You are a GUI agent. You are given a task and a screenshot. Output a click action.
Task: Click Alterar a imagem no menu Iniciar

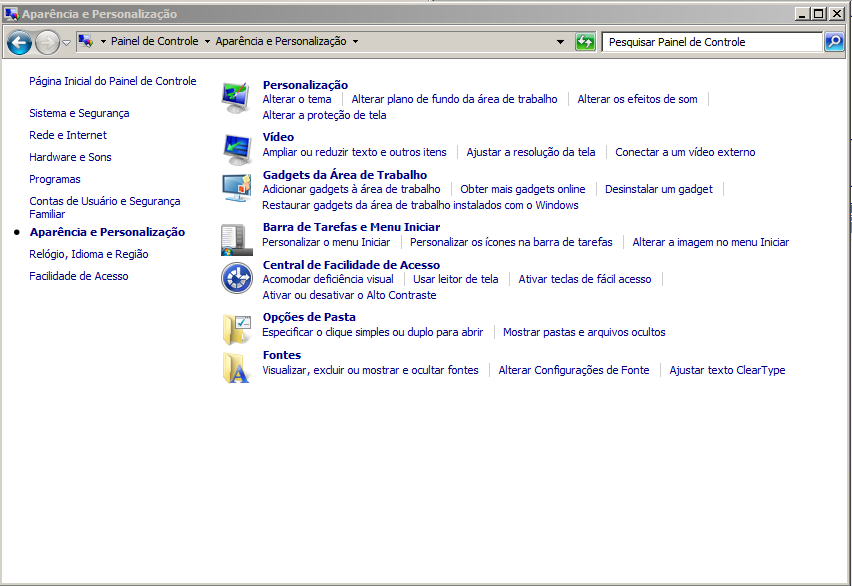(x=711, y=242)
